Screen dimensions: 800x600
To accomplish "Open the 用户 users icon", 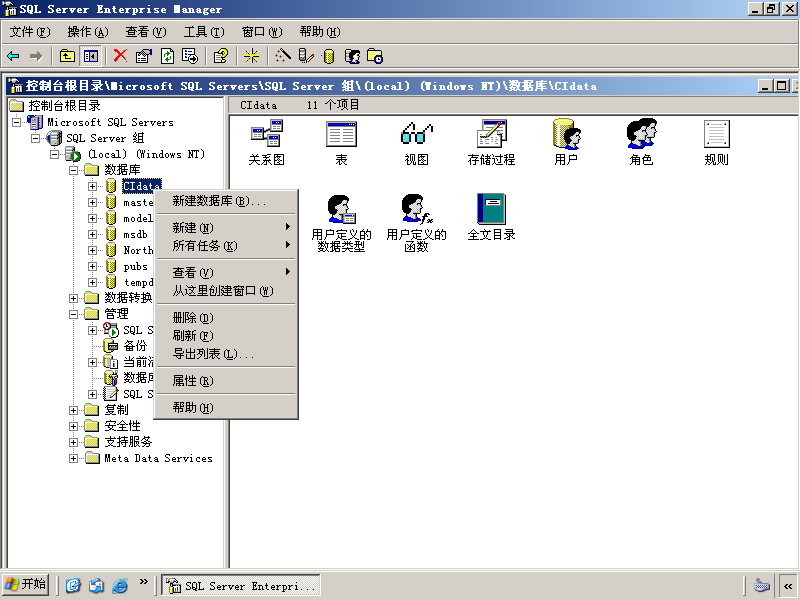I will (x=566, y=143).
